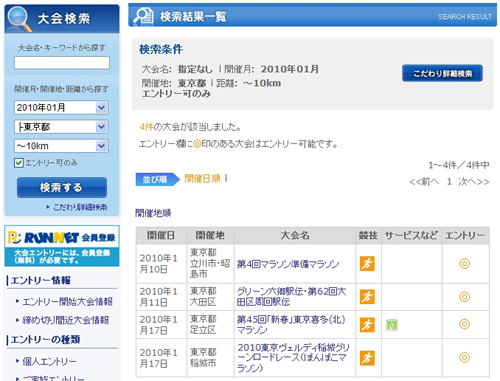This screenshot has width=500, height=381.
Task: Click the 1～4件／4件中 count text
Action: pyautogui.click(x=459, y=165)
